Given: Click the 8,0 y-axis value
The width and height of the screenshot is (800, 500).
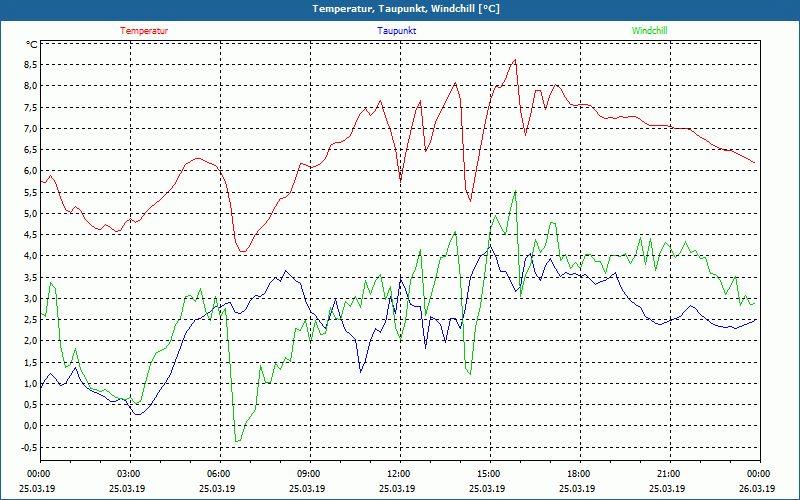Looking at the screenshot, I should (x=31, y=86).
